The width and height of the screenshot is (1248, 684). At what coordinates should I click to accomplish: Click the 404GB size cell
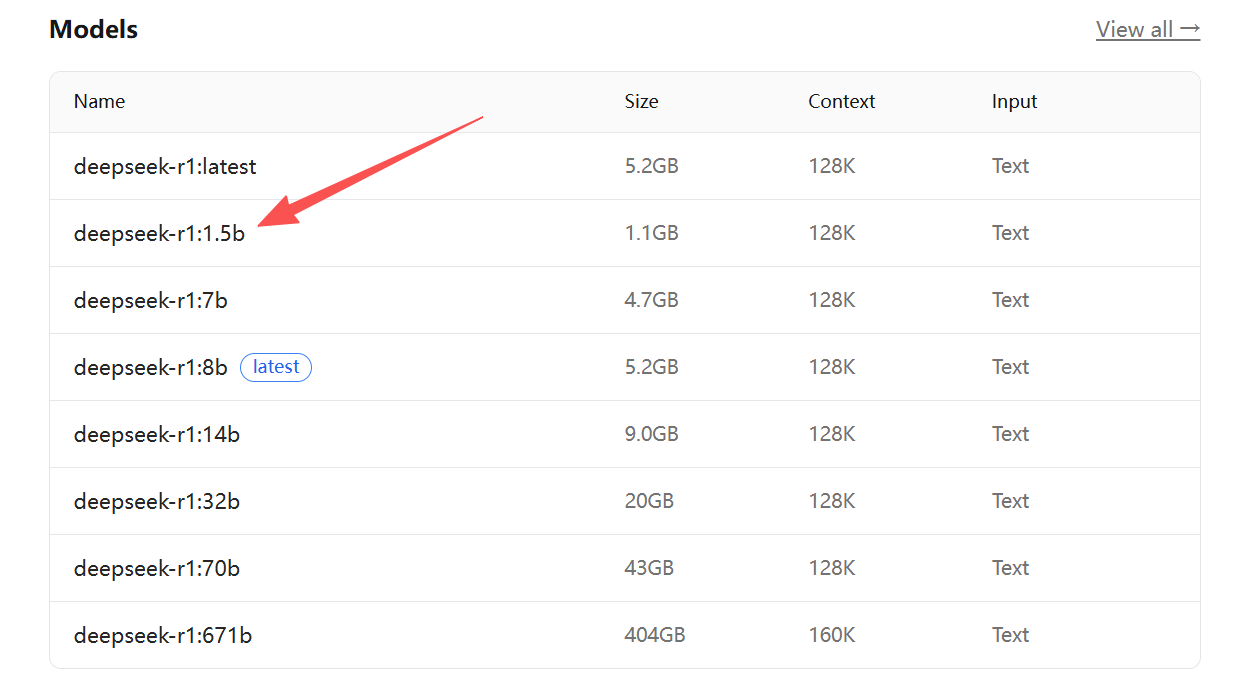(655, 635)
